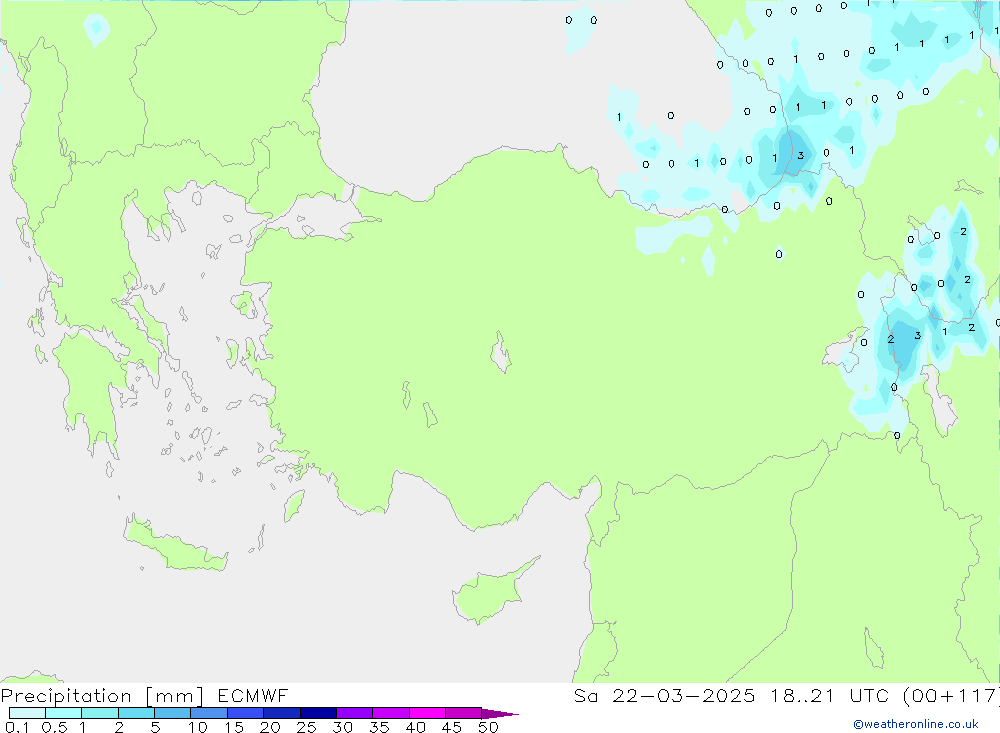Click the '0.1' legend scale label

(x=17, y=727)
